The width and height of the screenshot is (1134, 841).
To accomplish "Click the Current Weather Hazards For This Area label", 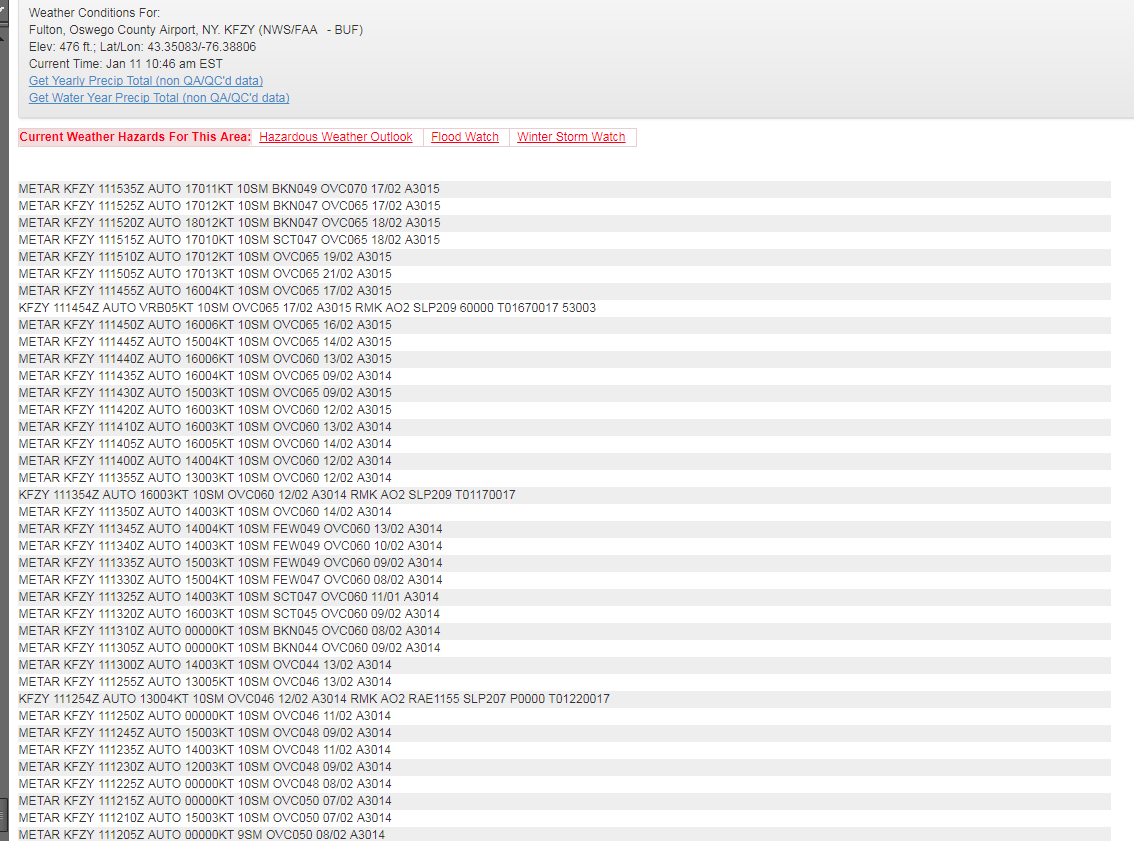I will 135,137.
